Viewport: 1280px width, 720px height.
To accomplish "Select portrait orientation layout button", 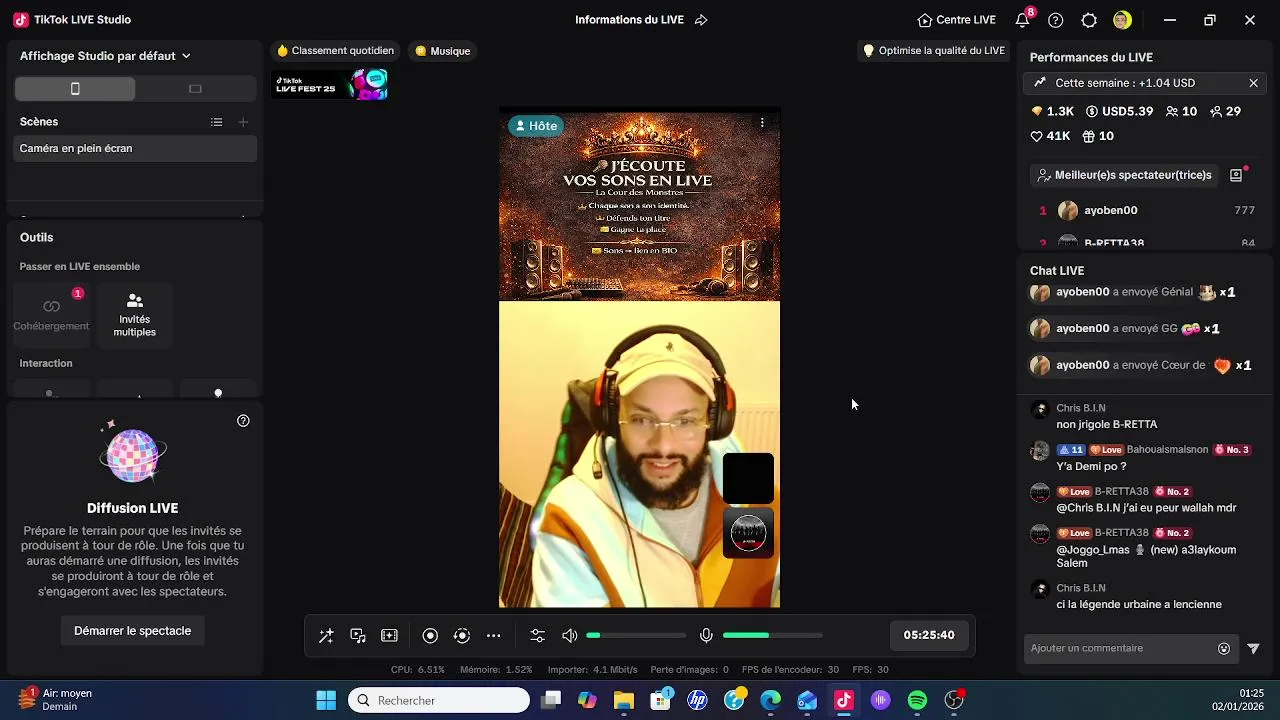I will [x=75, y=89].
